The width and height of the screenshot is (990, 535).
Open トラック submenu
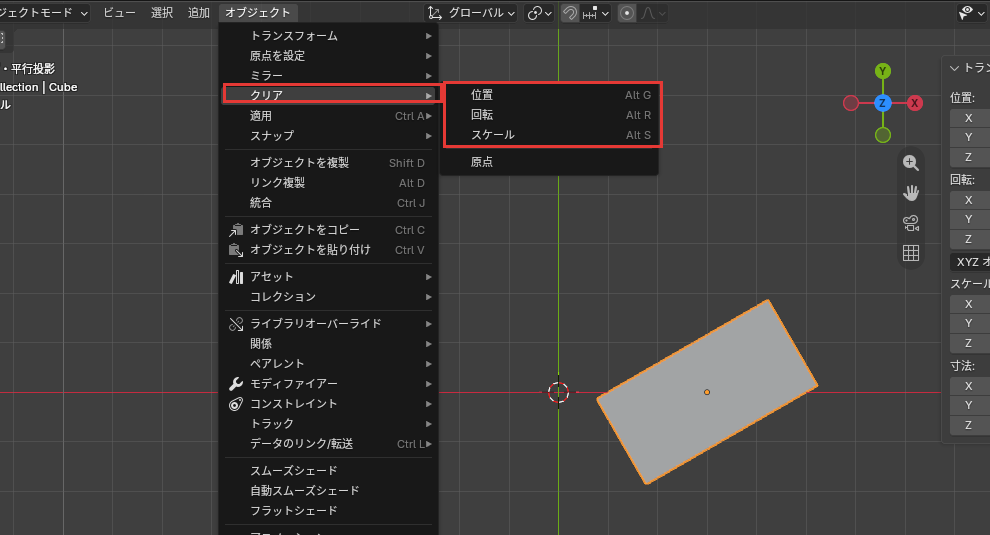click(x=328, y=424)
